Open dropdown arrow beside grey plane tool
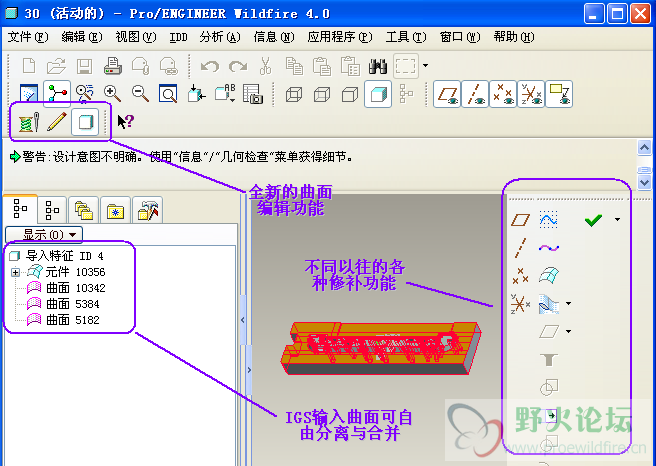Viewport: 656px width, 466px height. 569,331
